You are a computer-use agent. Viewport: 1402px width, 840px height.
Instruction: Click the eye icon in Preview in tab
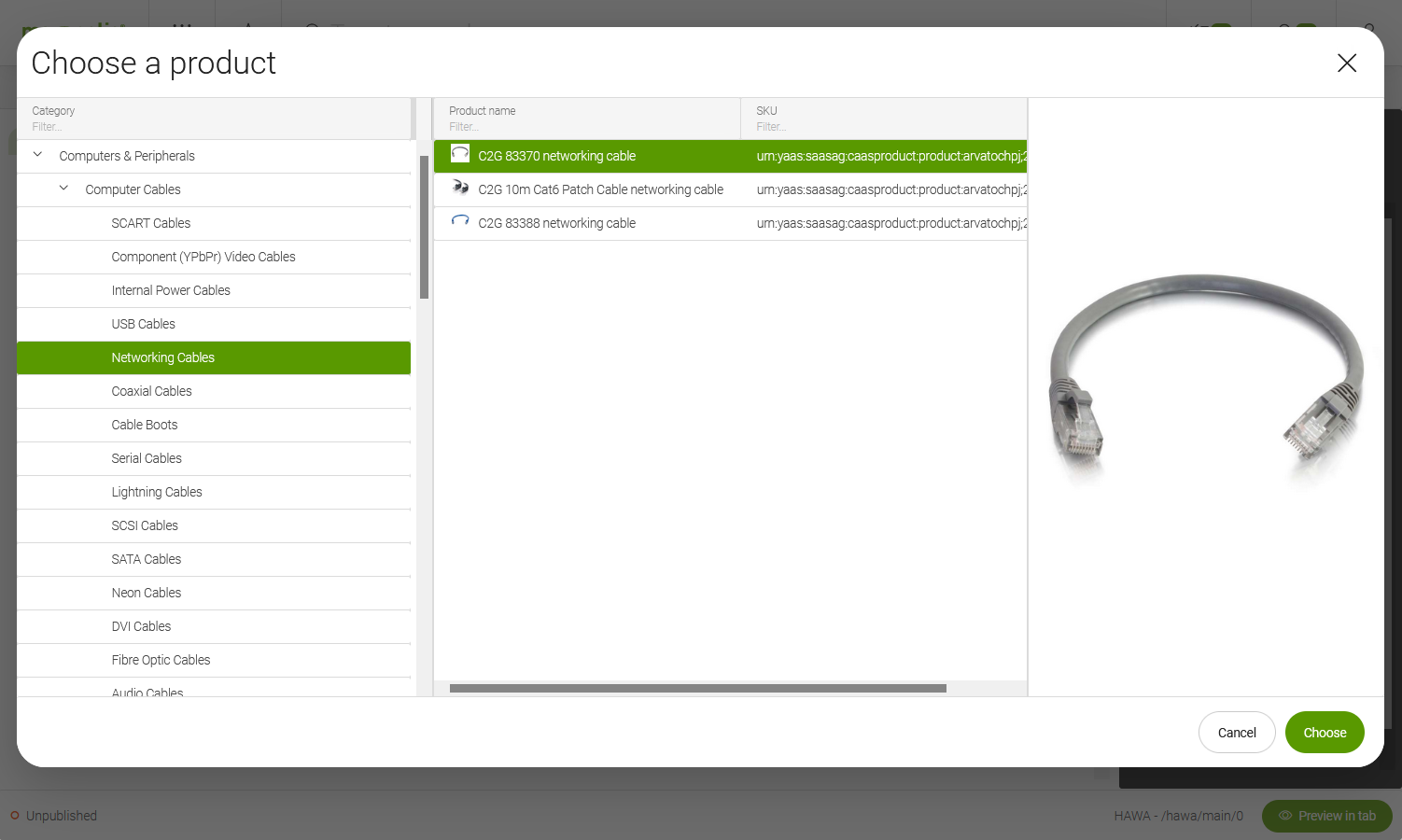[1285, 816]
